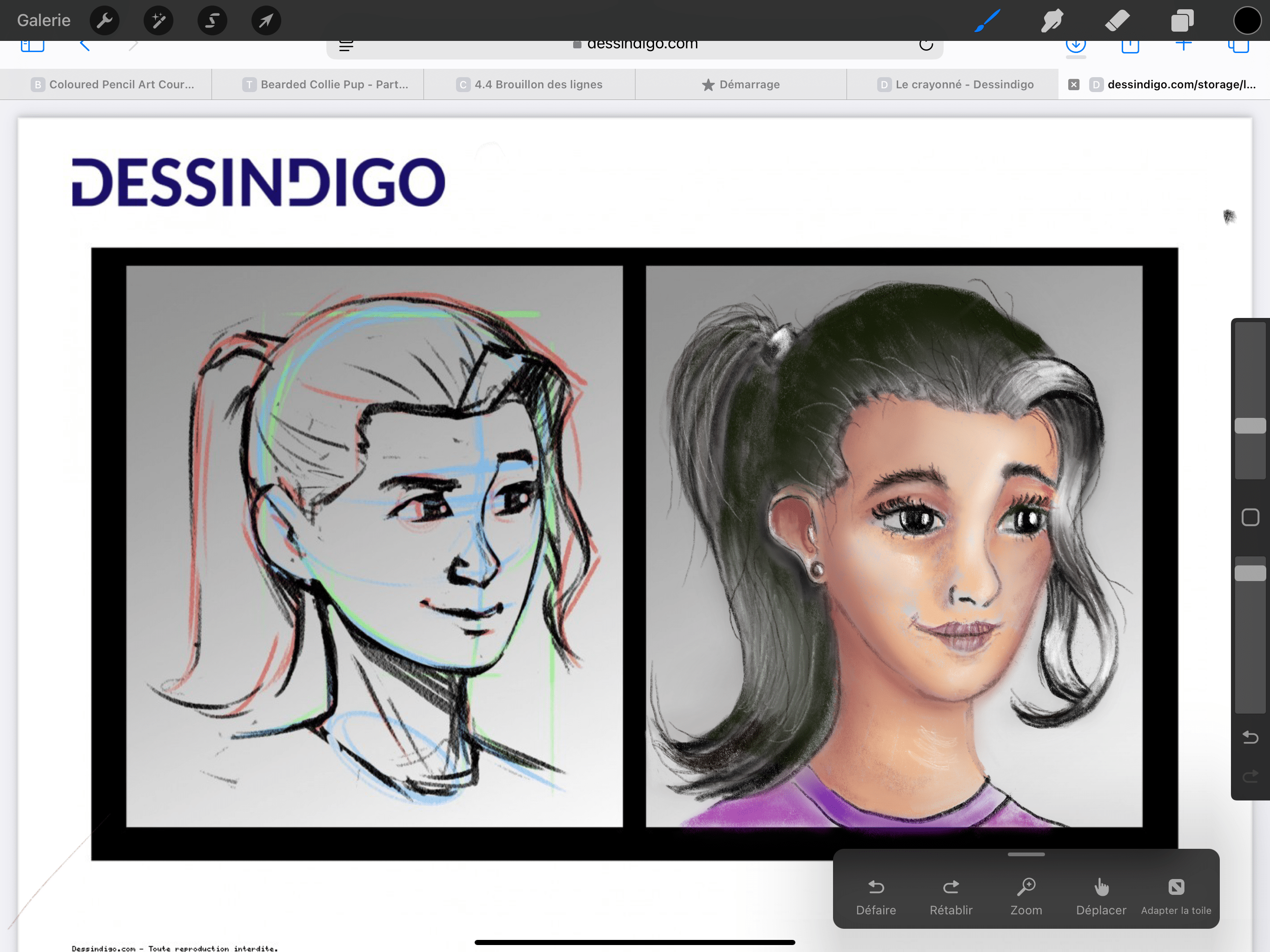1270x952 pixels.
Task: Tap Défaire in the quick menu
Action: tap(875, 896)
